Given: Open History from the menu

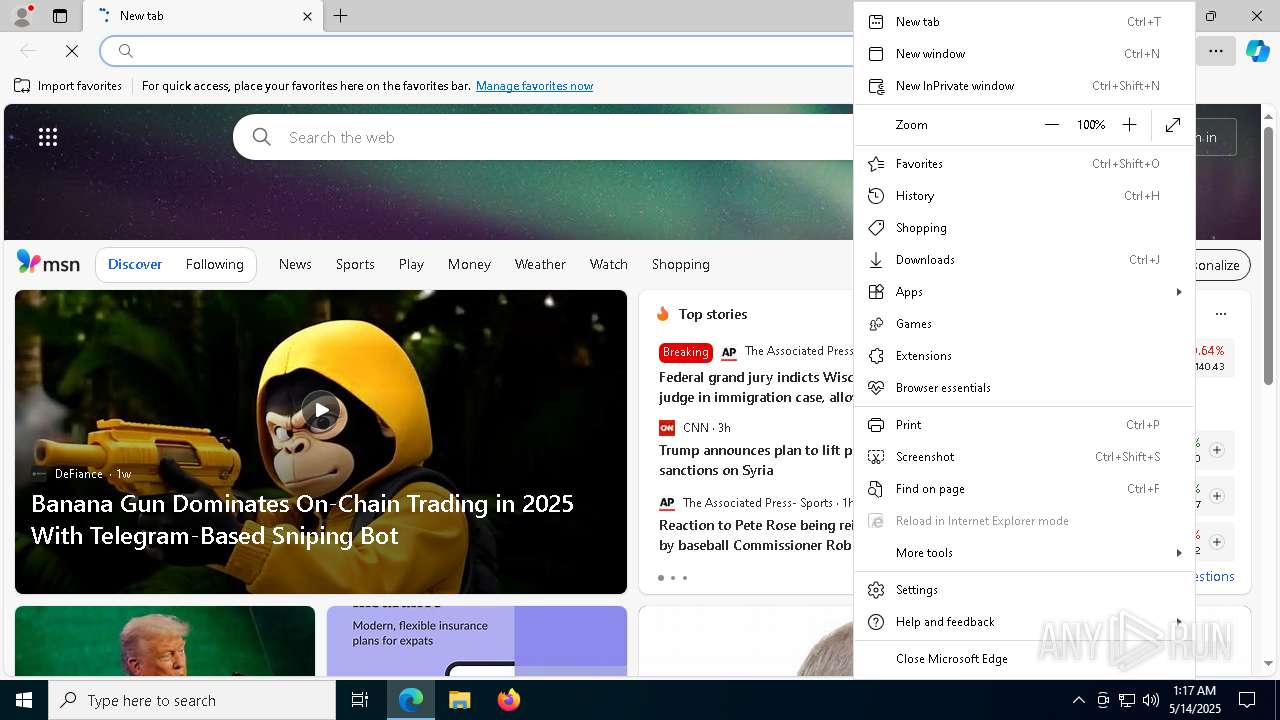Looking at the screenshot, I should tap(1024, 196).
